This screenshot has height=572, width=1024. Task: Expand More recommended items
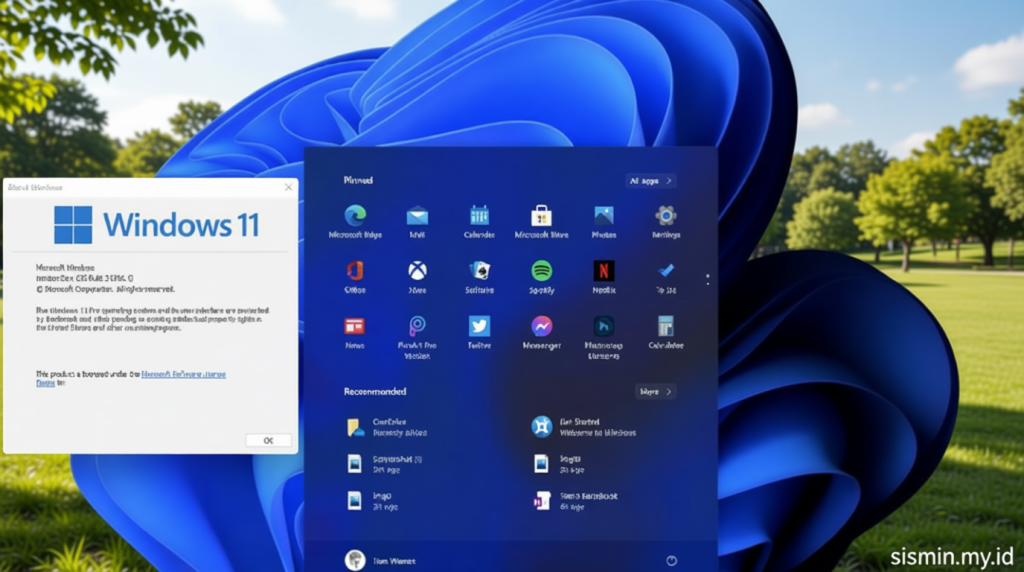coord(655,392)
